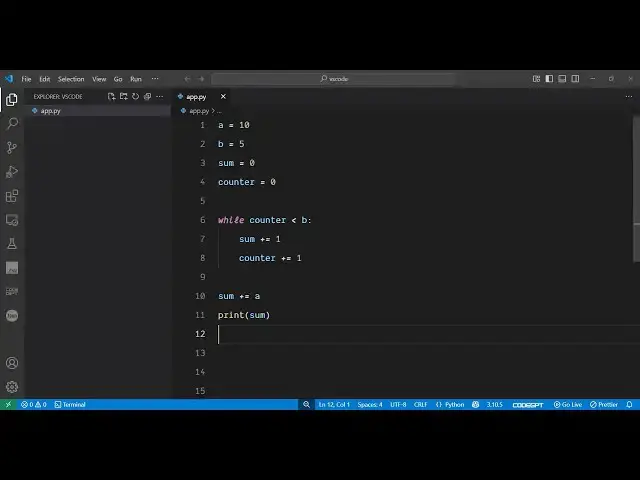Viewport: 640px width, 480px height.
Task: Click breadcrumb ellipsis after app.py
Action: pos(219,111)
